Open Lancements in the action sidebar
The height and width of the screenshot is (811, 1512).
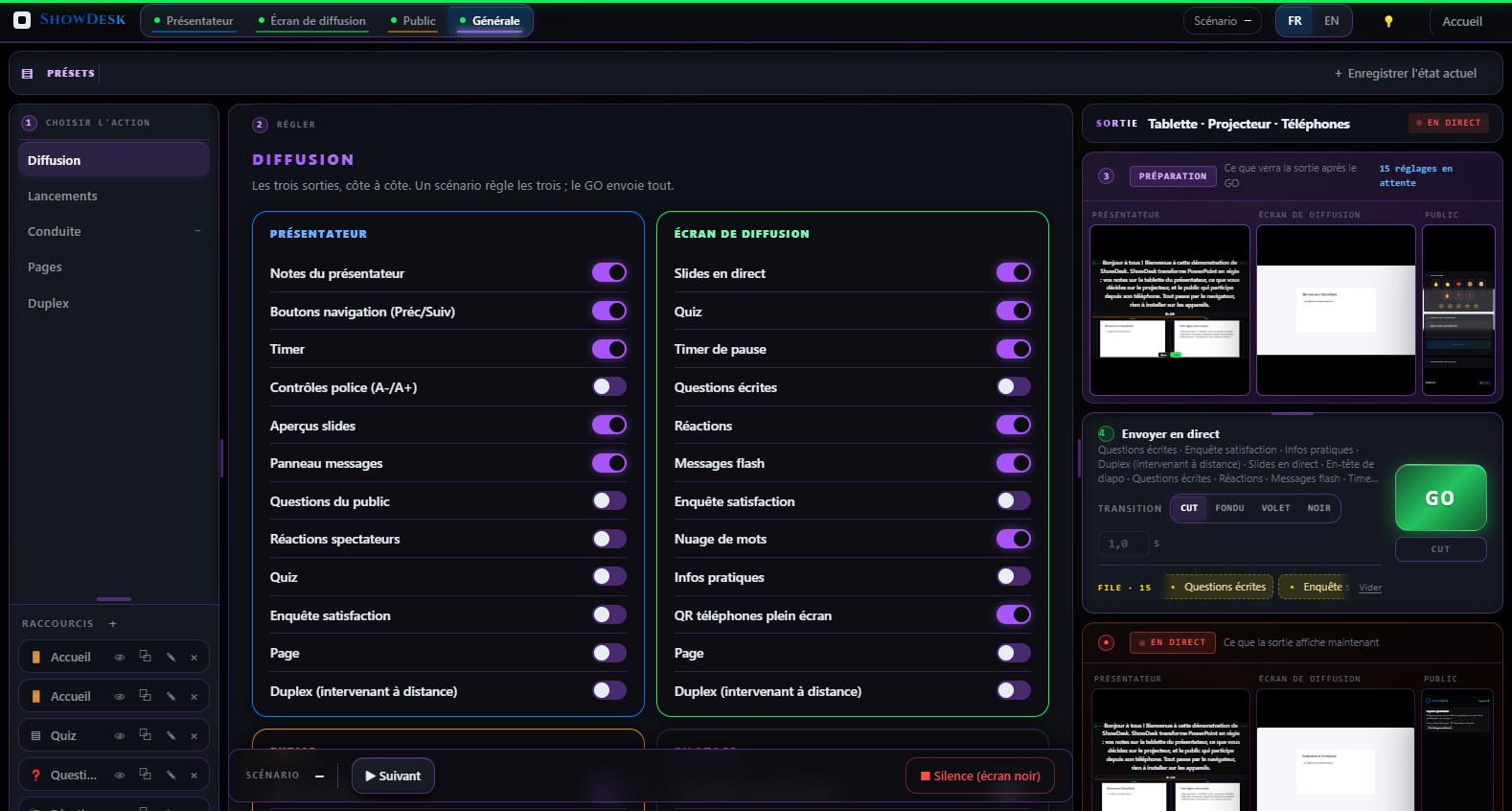(113, 196)
